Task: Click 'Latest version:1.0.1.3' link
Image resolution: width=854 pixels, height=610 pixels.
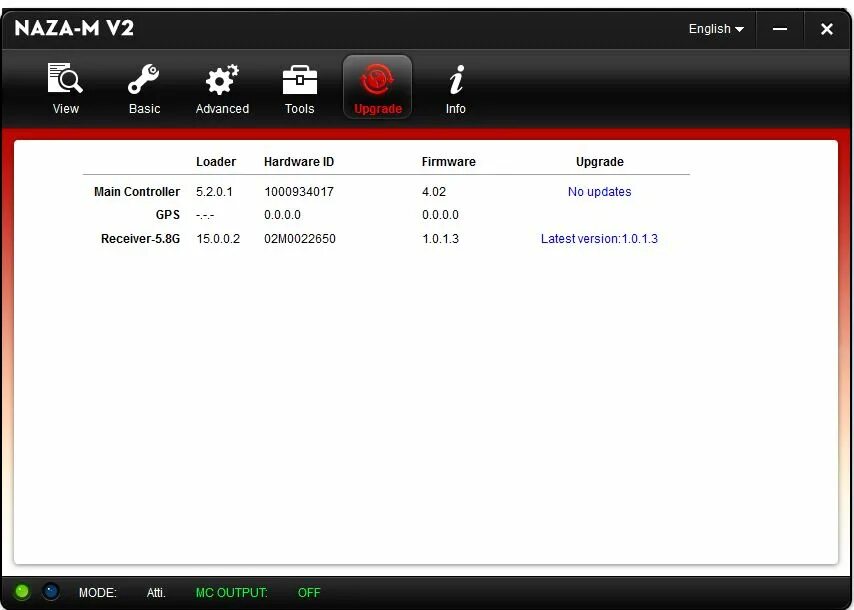Action: coord(599,239)
